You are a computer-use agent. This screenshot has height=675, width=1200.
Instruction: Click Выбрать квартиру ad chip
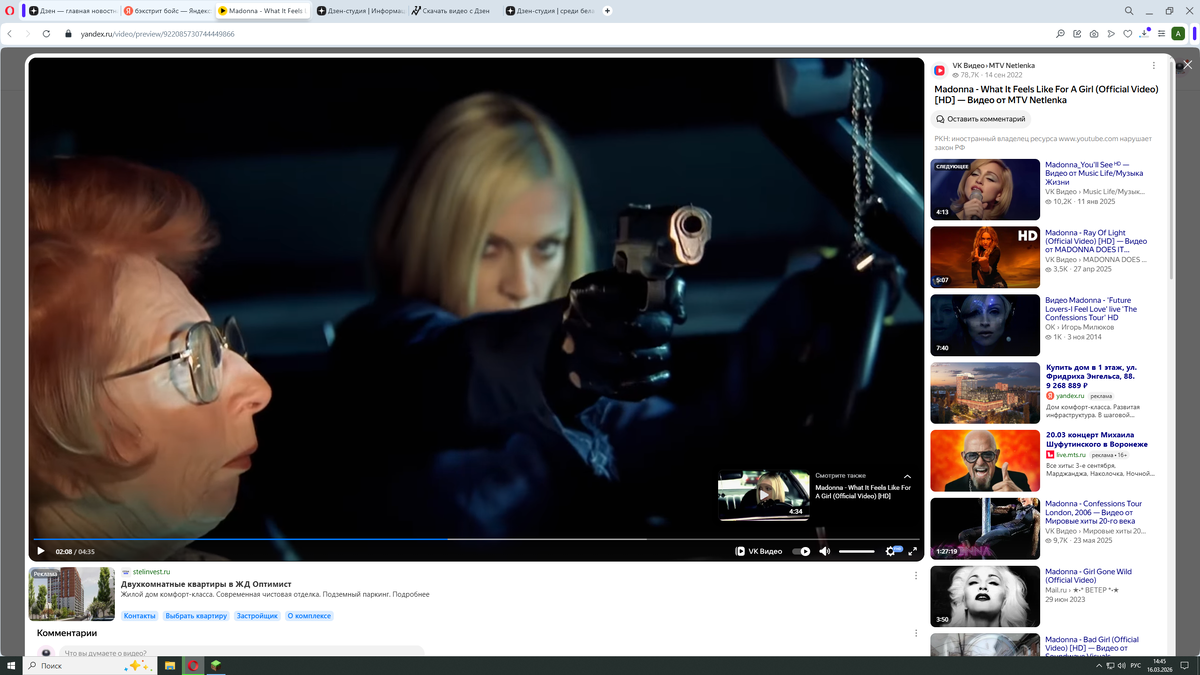pyautogui.click(x=196, y=616)
